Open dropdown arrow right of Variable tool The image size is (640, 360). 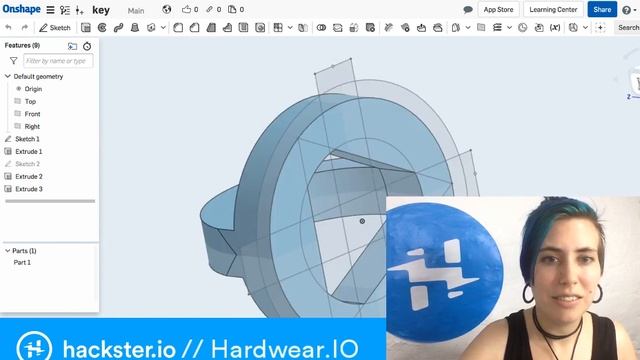[x=585, y=28]
